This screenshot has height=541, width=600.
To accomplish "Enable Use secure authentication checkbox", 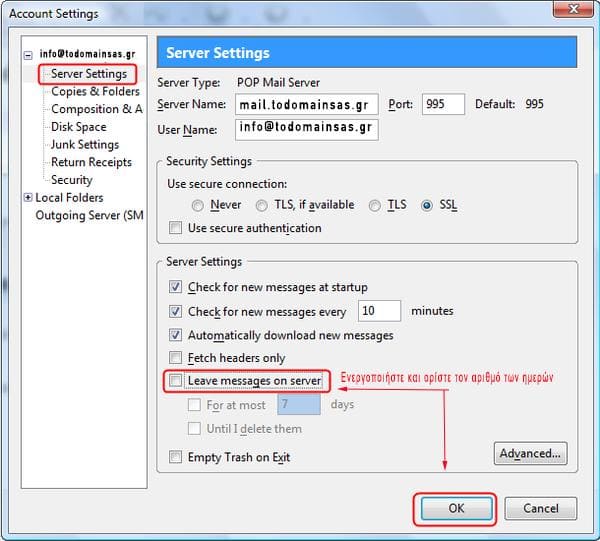I will pyautogui.click(x=176, y=228).
